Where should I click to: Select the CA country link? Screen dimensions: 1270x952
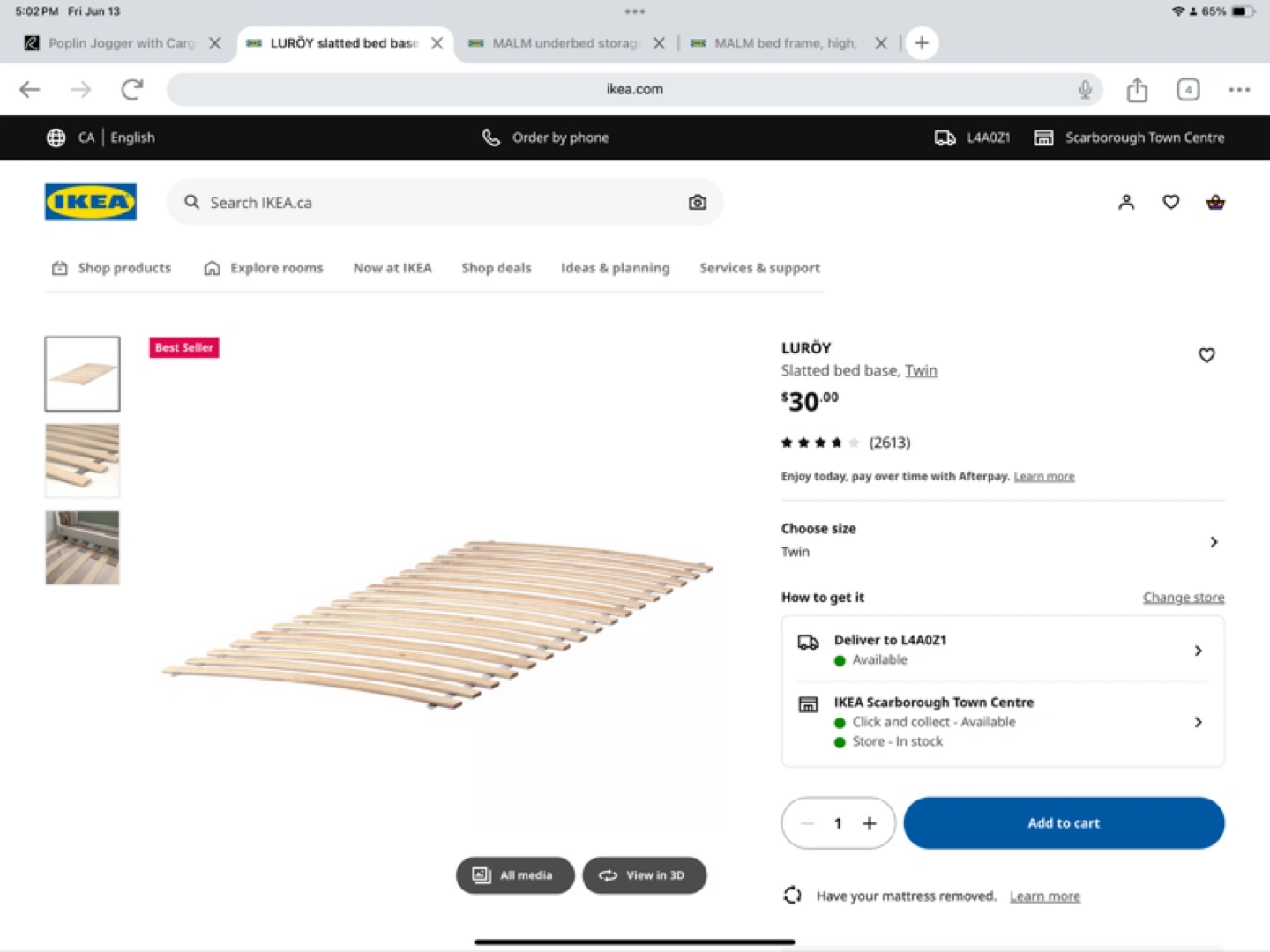point(86,138)
